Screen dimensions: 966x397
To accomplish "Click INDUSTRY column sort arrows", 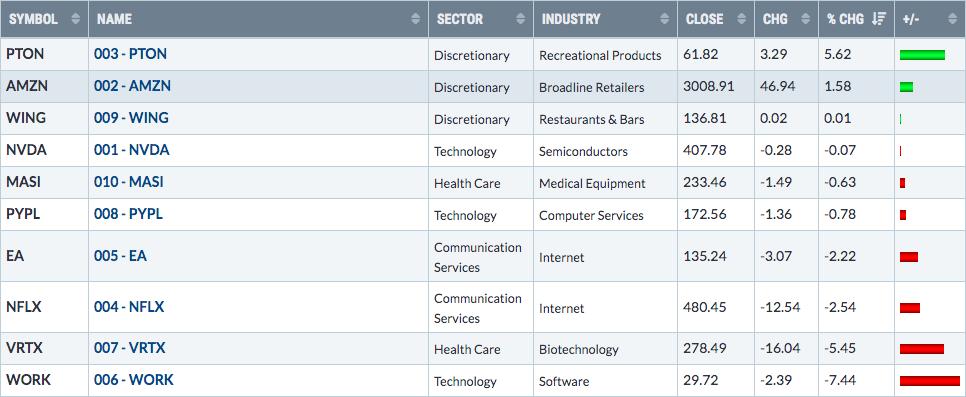I will pos(665,19).
